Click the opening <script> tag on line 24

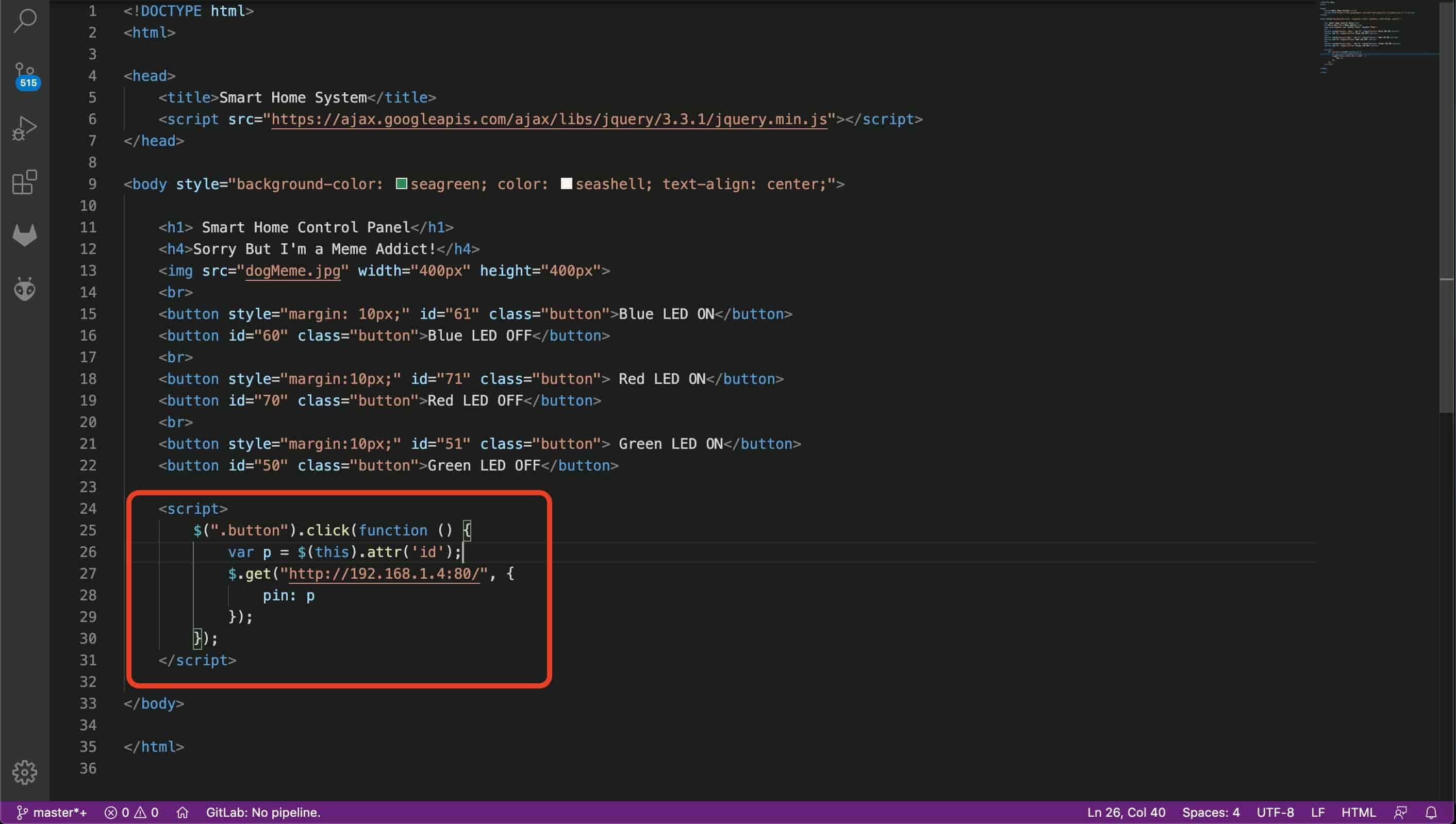point(193,509)
